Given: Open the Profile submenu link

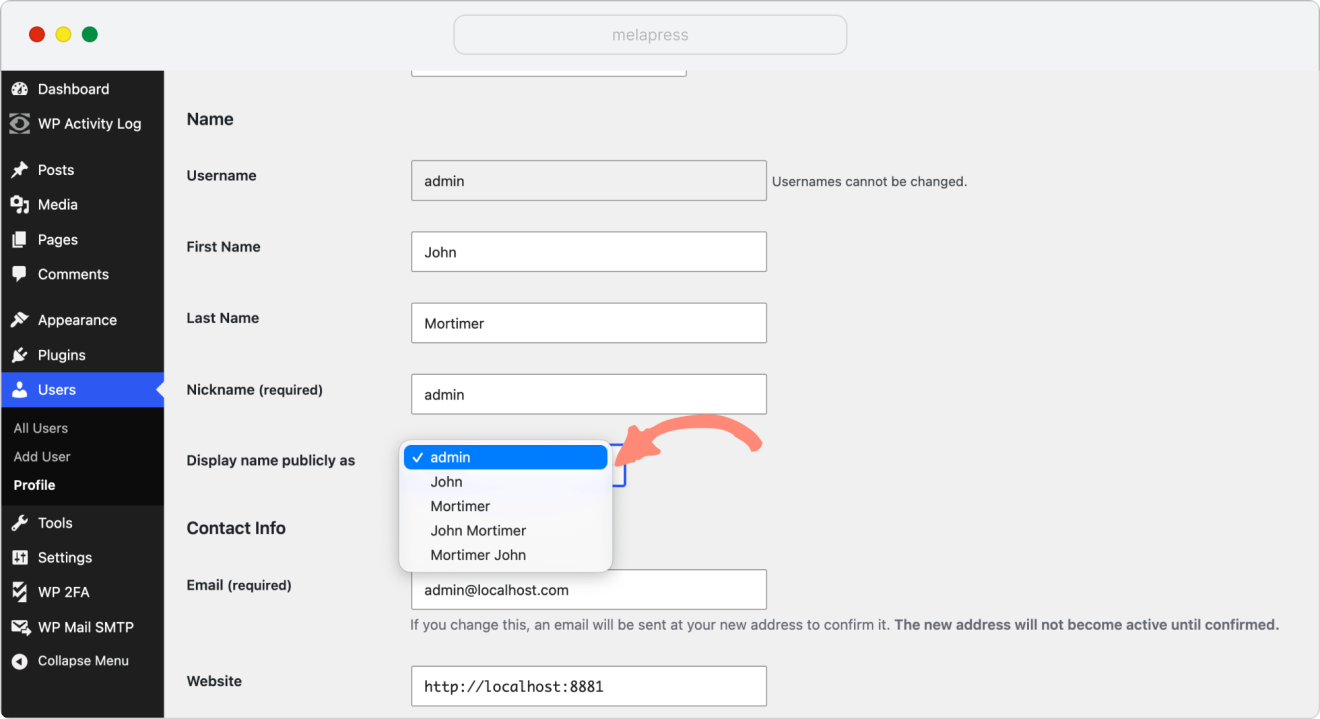Looking at the screenshot, I should coord(34,485).
